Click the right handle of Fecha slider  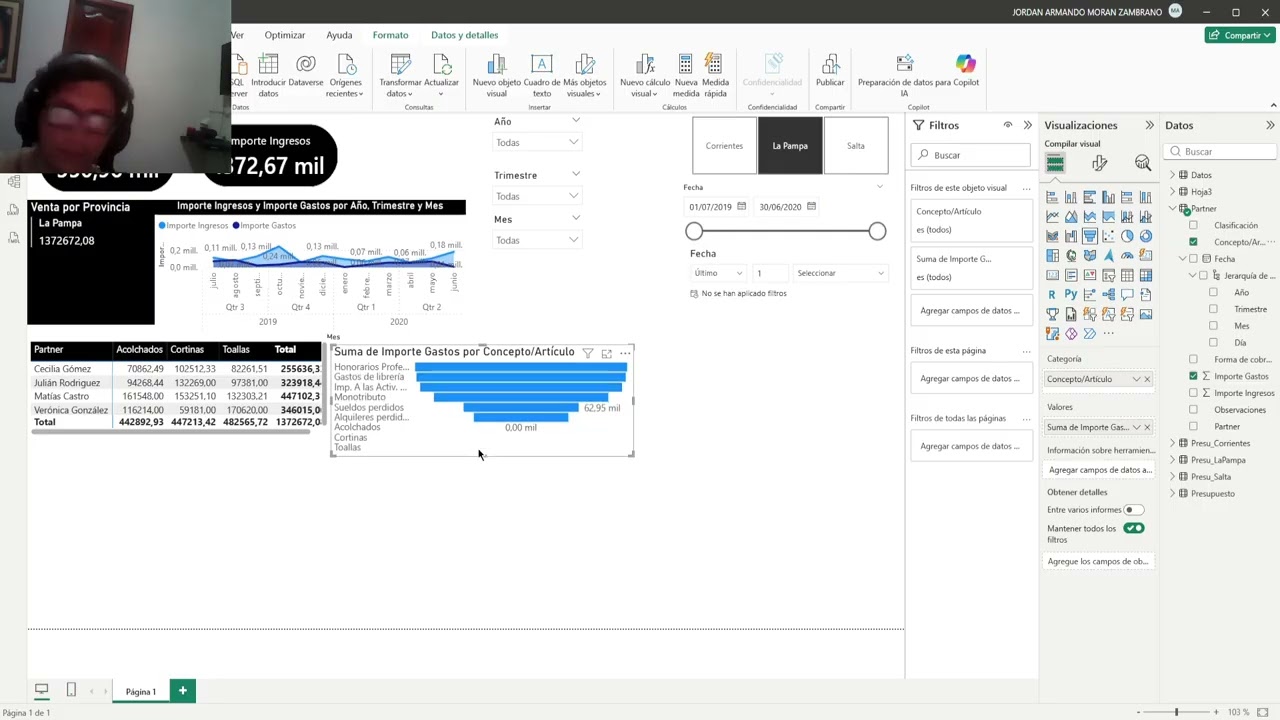(x=877, y=231)
